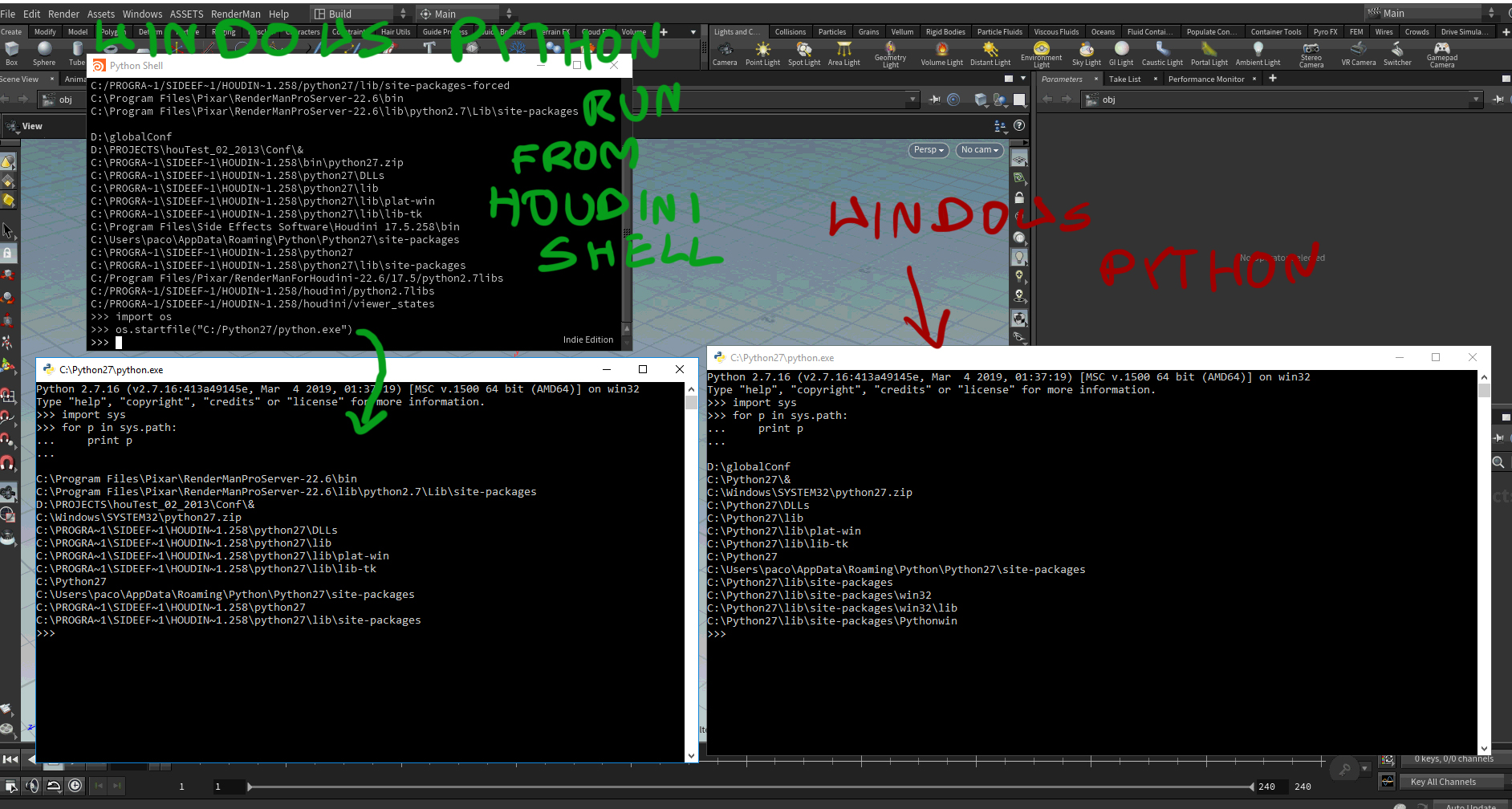The height and width of the screenshot is (809, 1512).
Task: Create a VR Camera
Action: pos(1358,54)
